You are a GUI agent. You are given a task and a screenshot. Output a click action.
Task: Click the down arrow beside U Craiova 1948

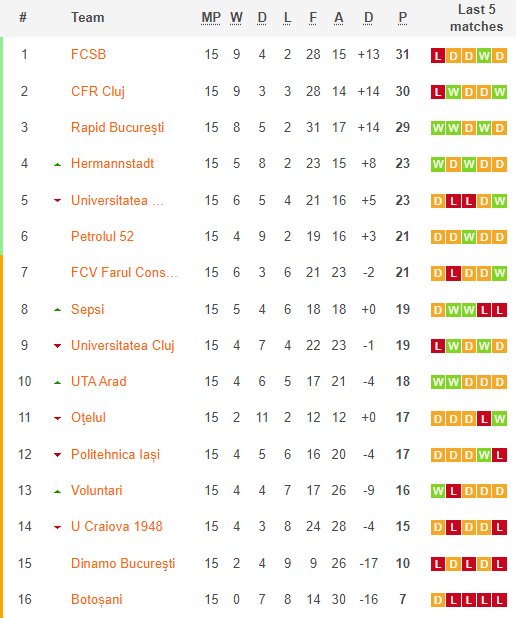58,527
